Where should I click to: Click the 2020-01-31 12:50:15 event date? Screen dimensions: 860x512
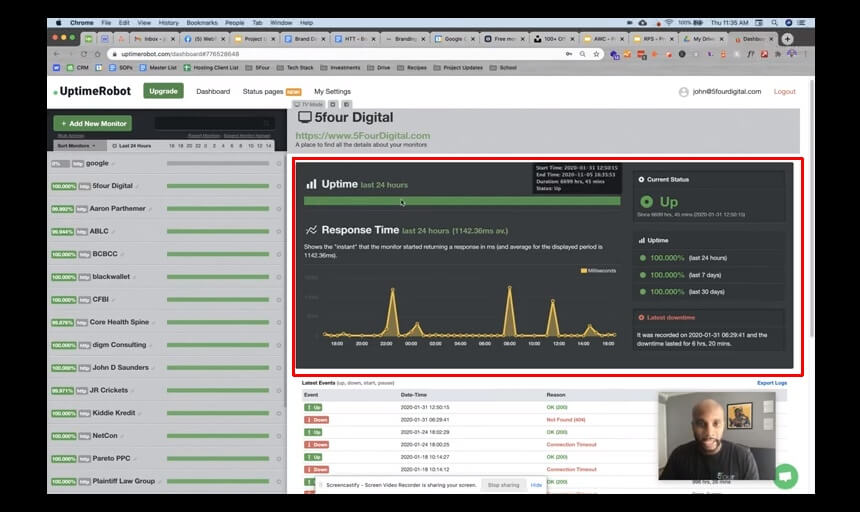click(x=425, y=407)
